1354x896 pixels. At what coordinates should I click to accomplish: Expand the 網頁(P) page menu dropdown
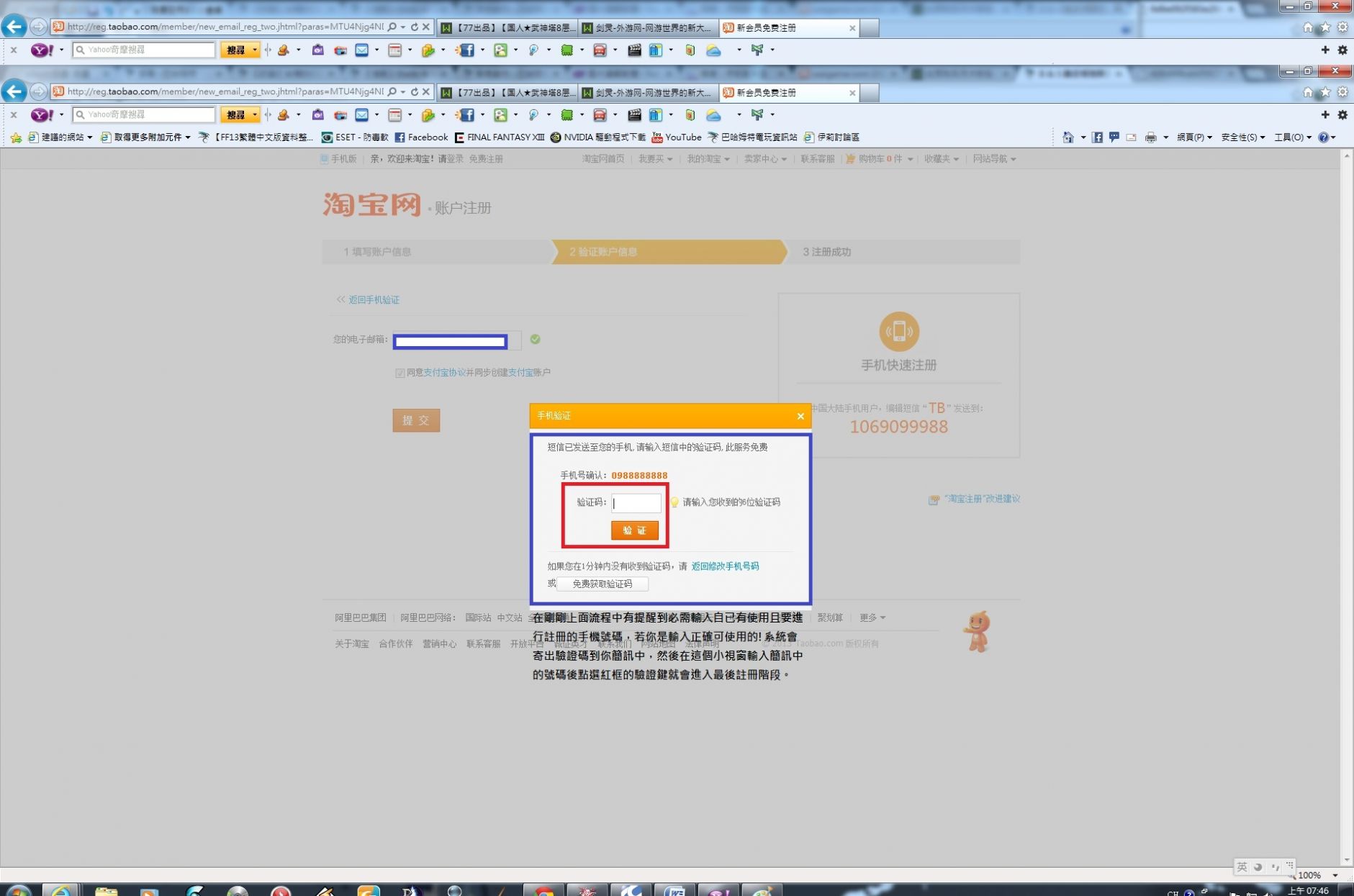1193,137
